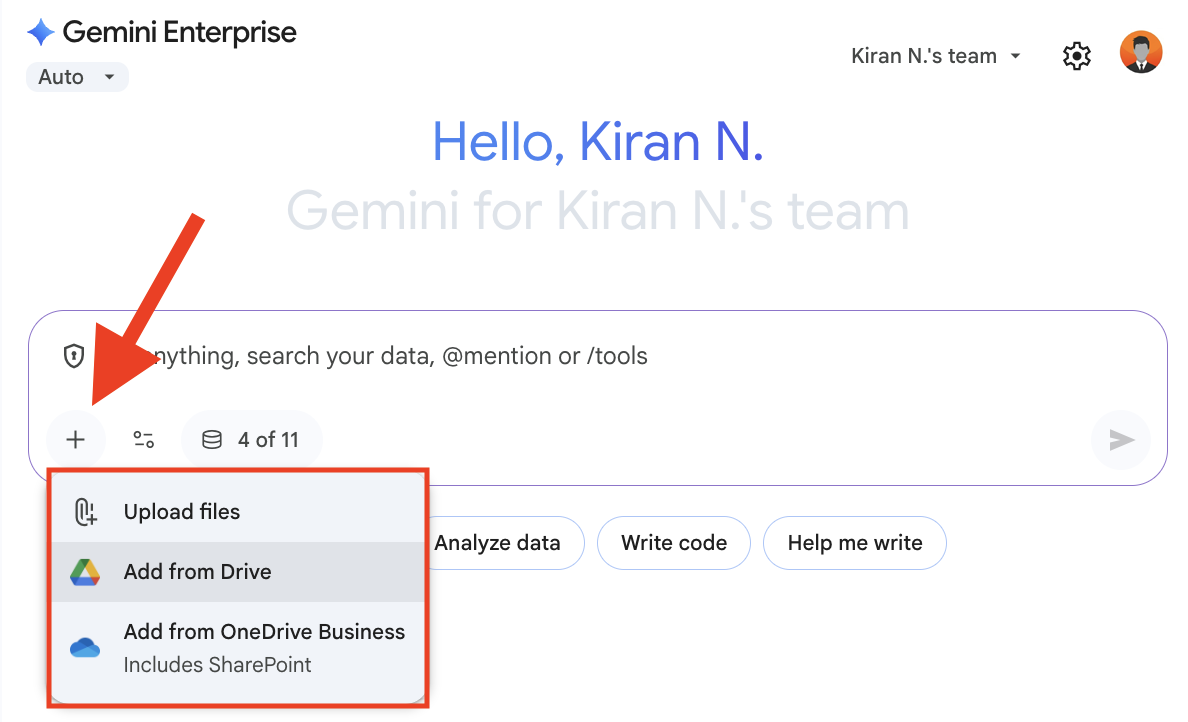
Task: Click the Help me write chip
Action: pos(855,543)
